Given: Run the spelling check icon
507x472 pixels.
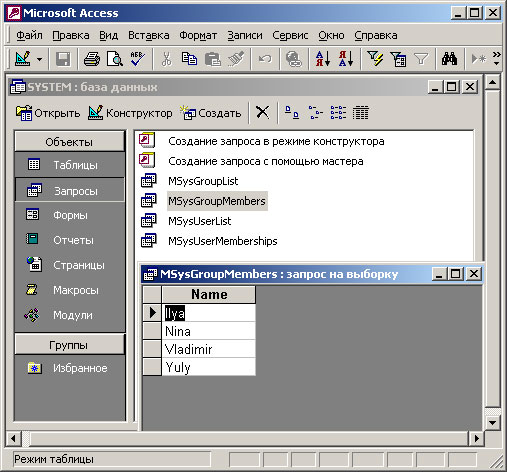Looking at the screenshot, I should pos(137,59).
